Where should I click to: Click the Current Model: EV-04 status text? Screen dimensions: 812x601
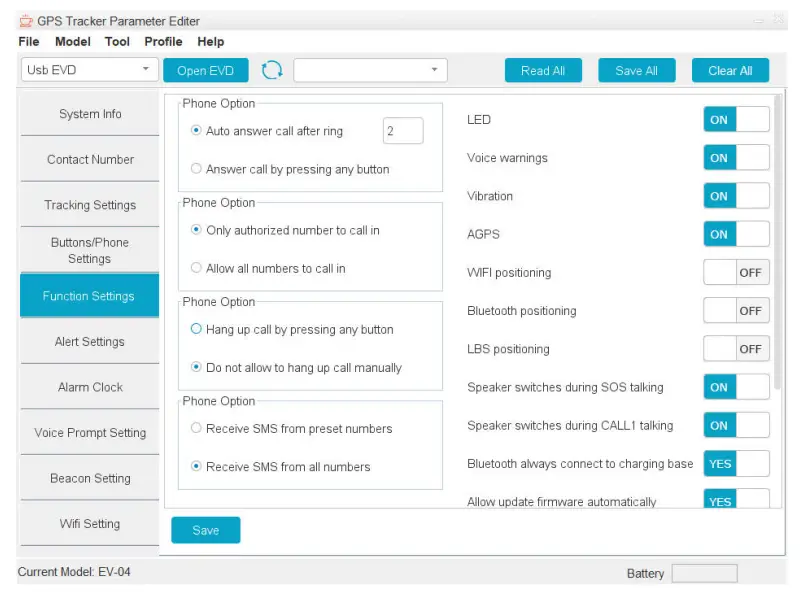coord(74,571)
